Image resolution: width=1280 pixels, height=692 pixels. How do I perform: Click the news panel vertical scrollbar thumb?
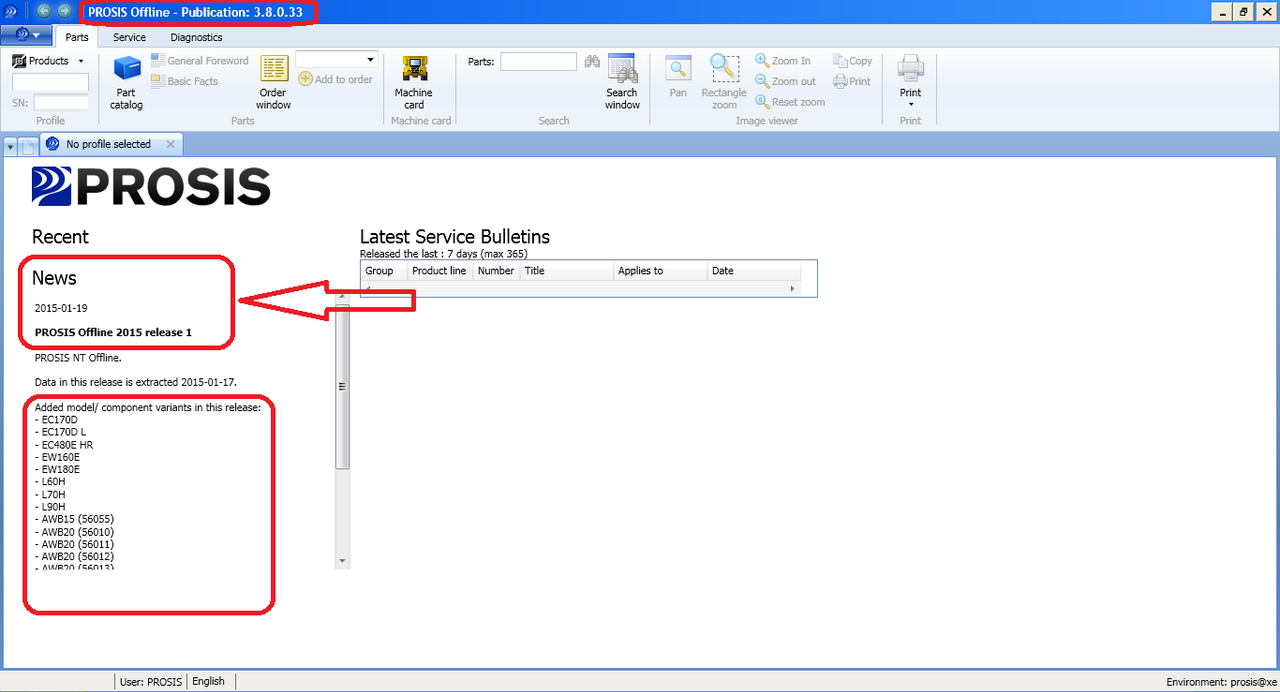pyautogui.click(x=342, y=386)
